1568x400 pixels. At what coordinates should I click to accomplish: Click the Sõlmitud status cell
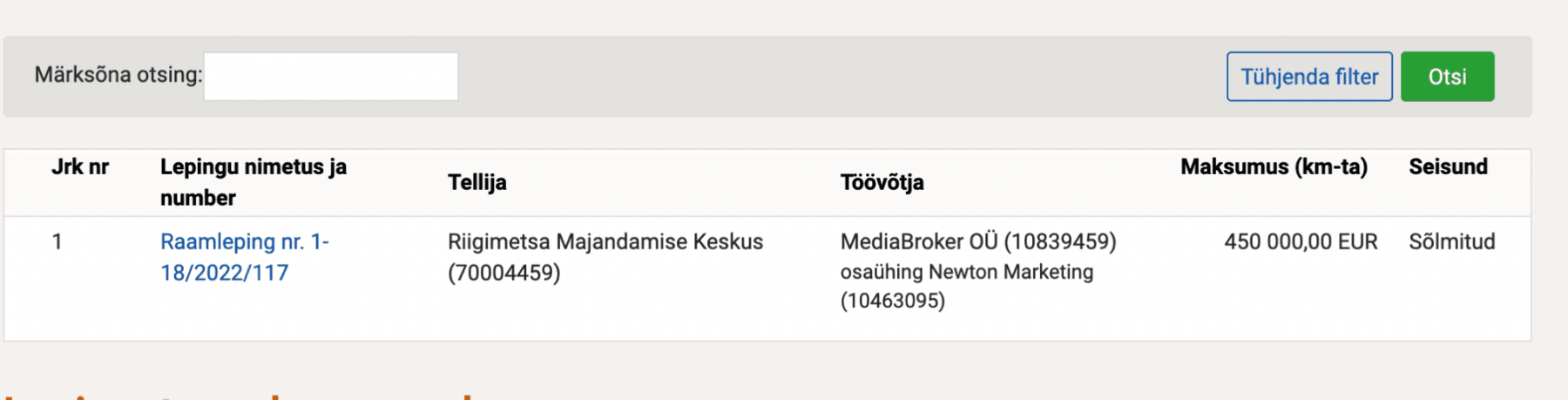click(1451, 241)
